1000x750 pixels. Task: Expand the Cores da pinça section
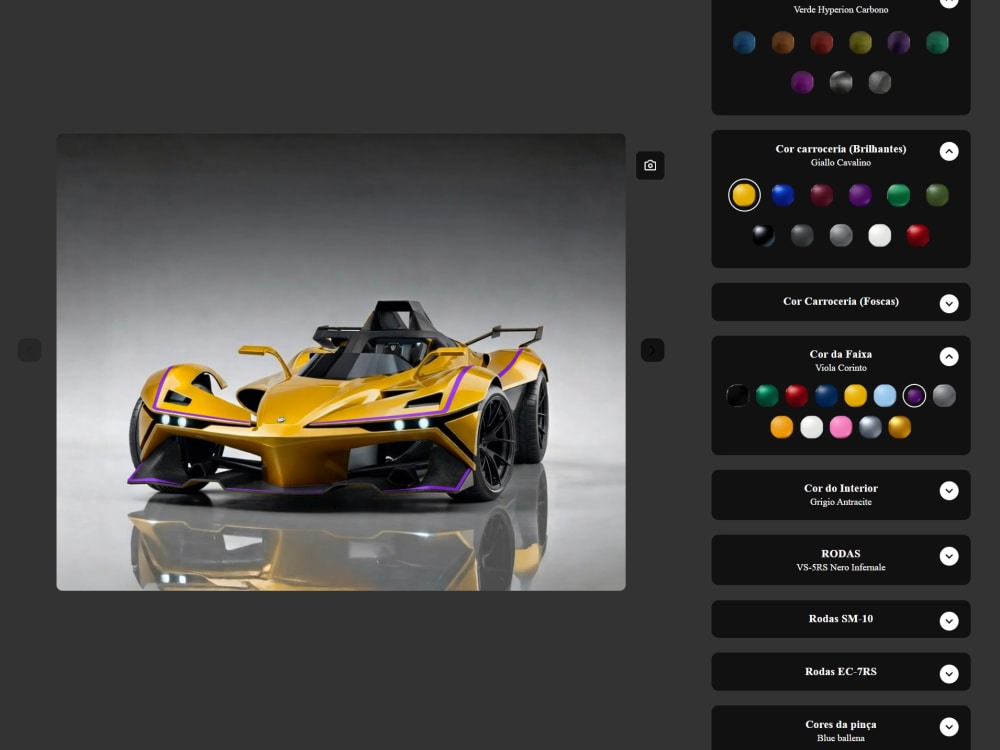(949, 727)
